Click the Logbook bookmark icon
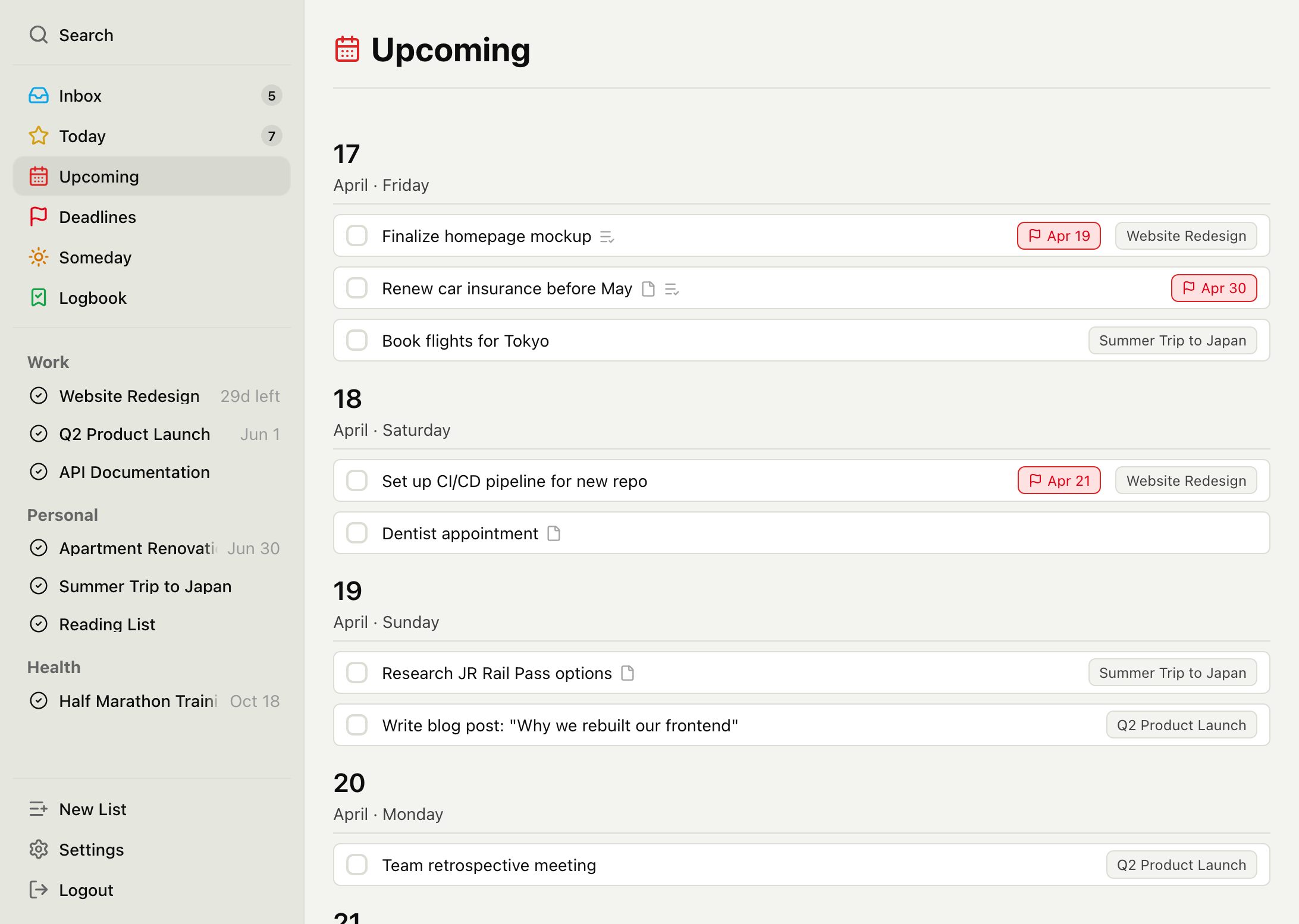1299x924 pixels. 39,298
